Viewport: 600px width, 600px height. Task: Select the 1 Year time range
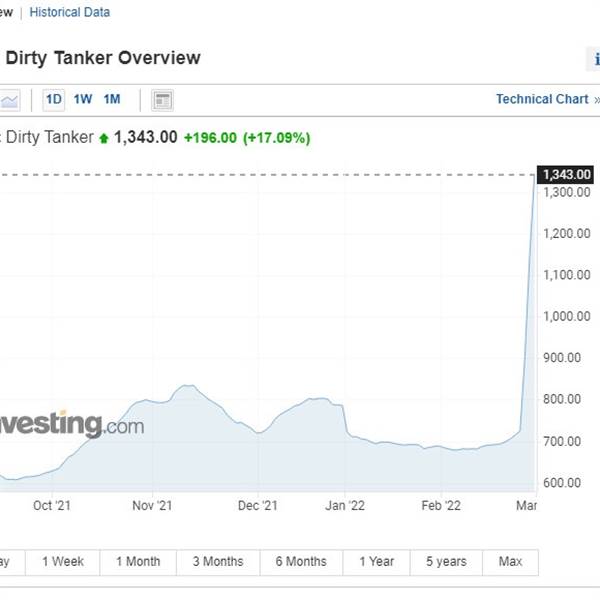tap(377, 562)
